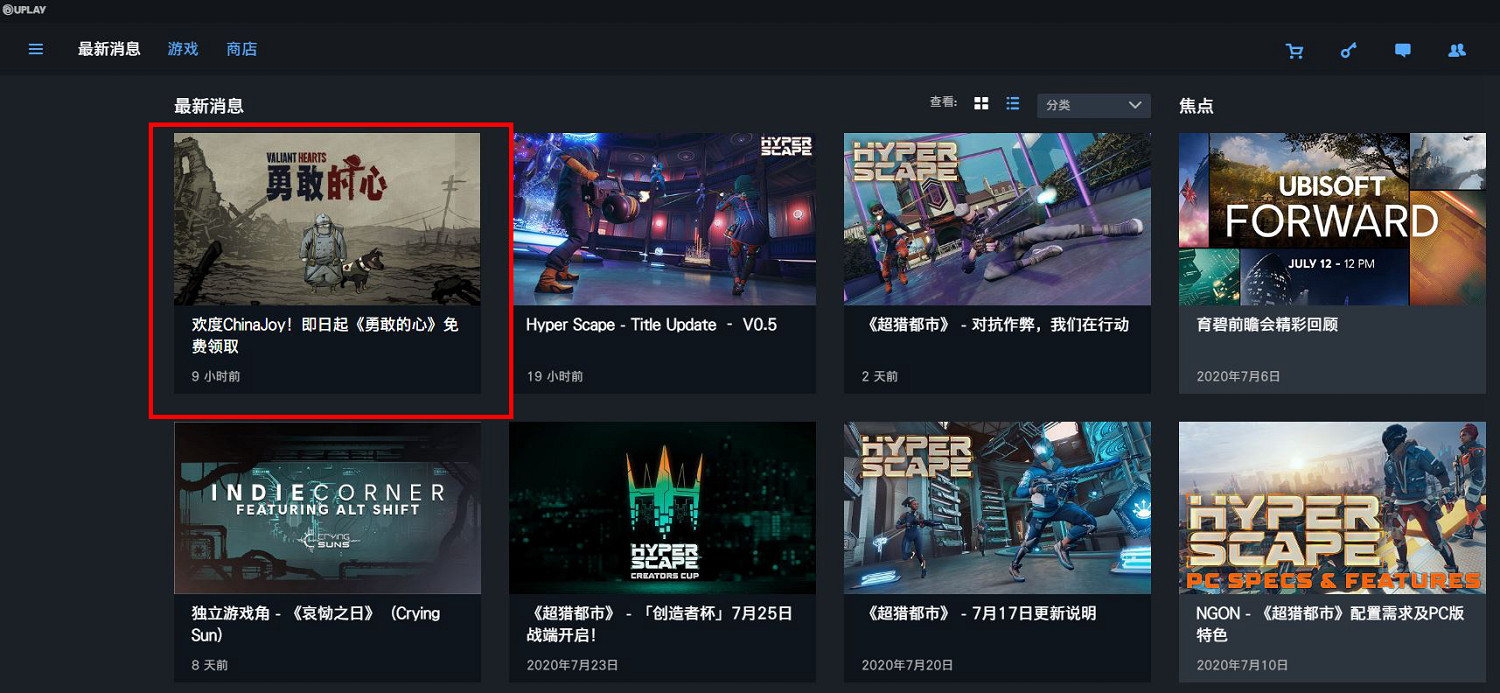Open the 育碧前瞻会精彩回顾 focus story

[x=1332, y=260]
